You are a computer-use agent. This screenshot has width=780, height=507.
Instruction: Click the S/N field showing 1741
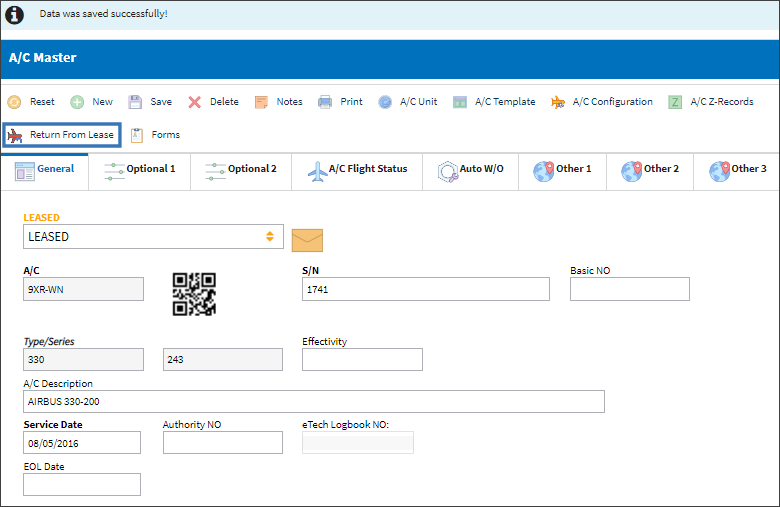pyautogui.click(x=426, y=289)
